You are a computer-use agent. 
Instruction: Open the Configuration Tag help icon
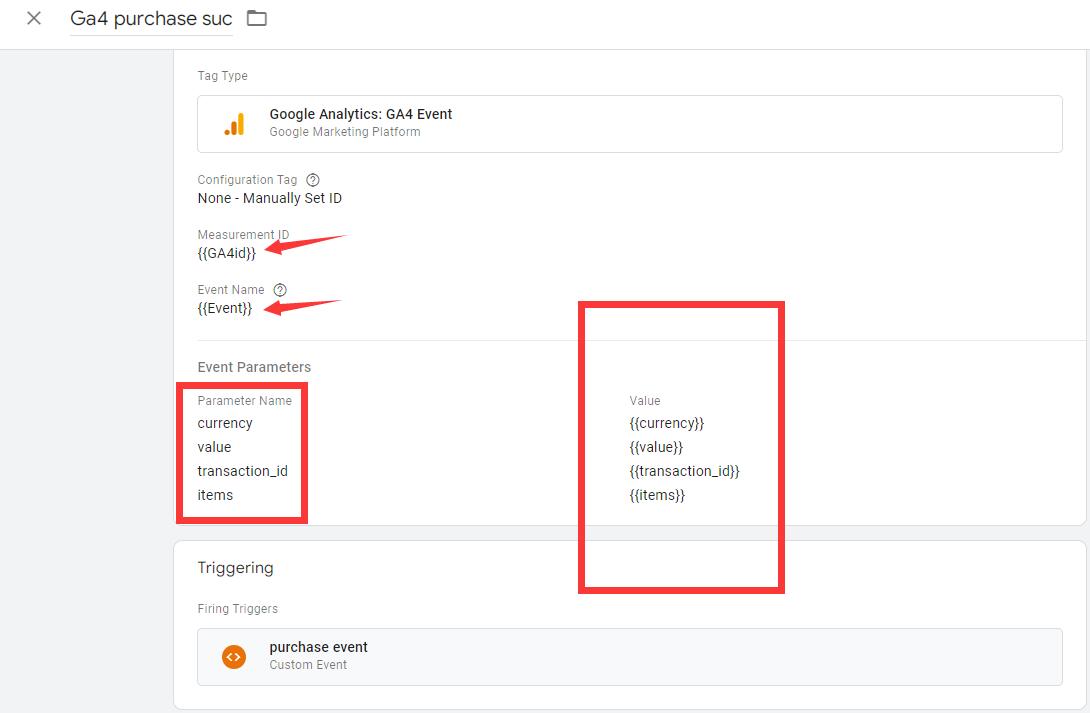click(311, 179)
